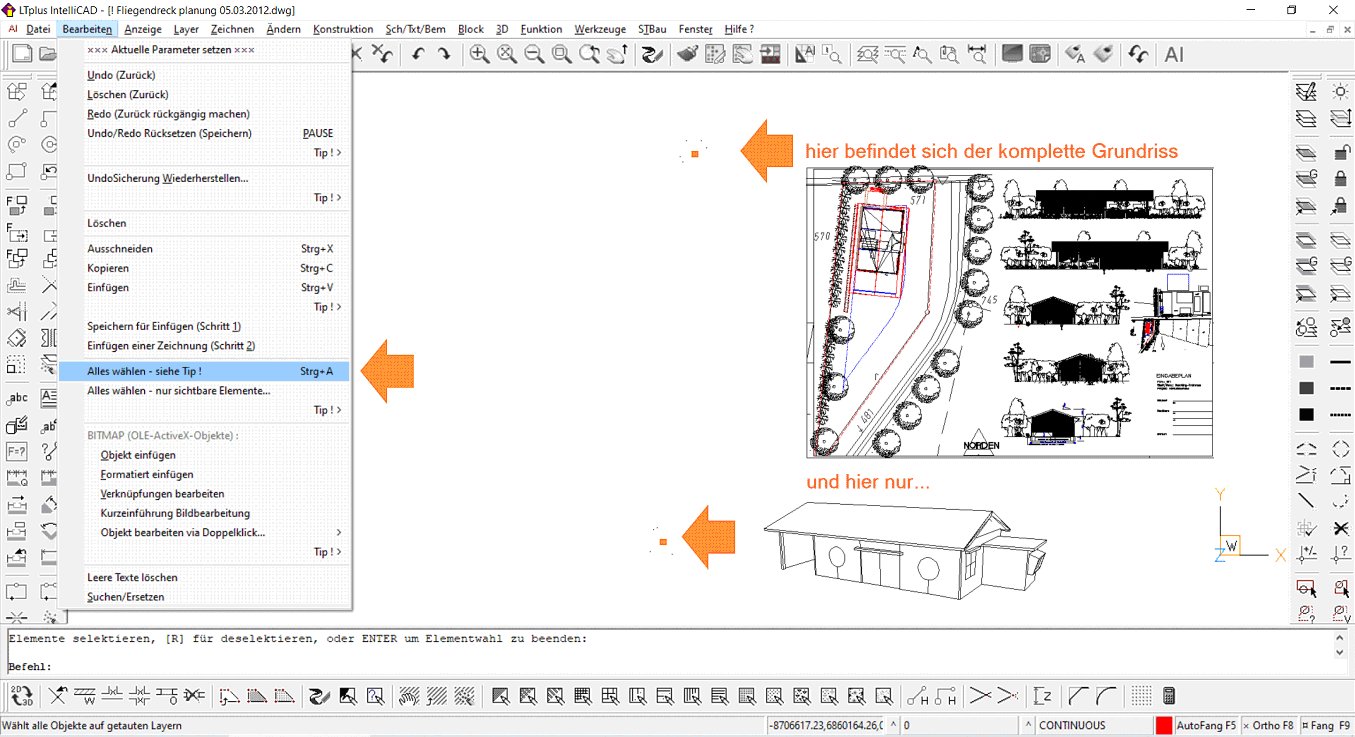Click the red color swatch in status bar
The image size is (1355, 737).
[1164, 725]
